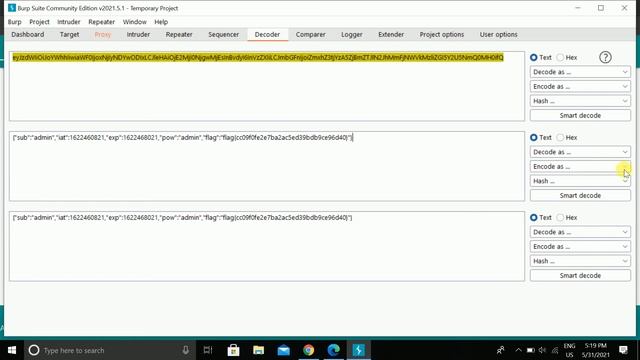Switch to the Logger tab
The width and height of the screenshot is (640, 360).
pos(351,35)
